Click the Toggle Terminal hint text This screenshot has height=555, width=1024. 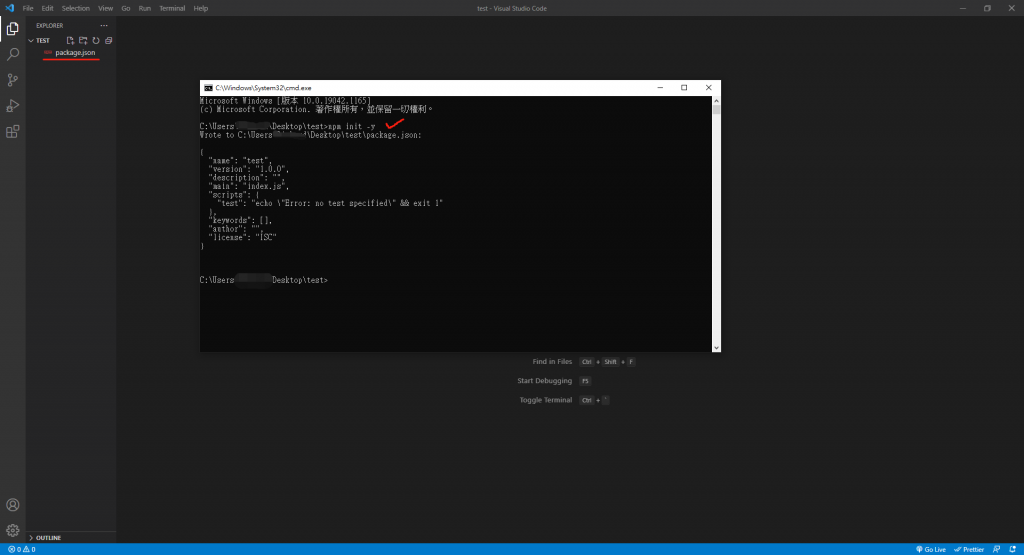click(545, 400)
